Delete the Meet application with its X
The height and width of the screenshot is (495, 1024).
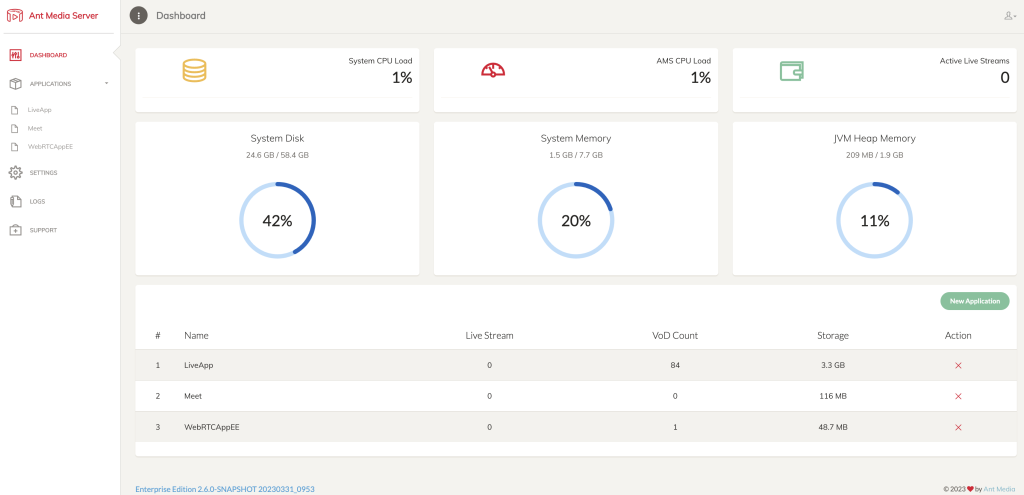pyautogui.click(x=958, y=396)
